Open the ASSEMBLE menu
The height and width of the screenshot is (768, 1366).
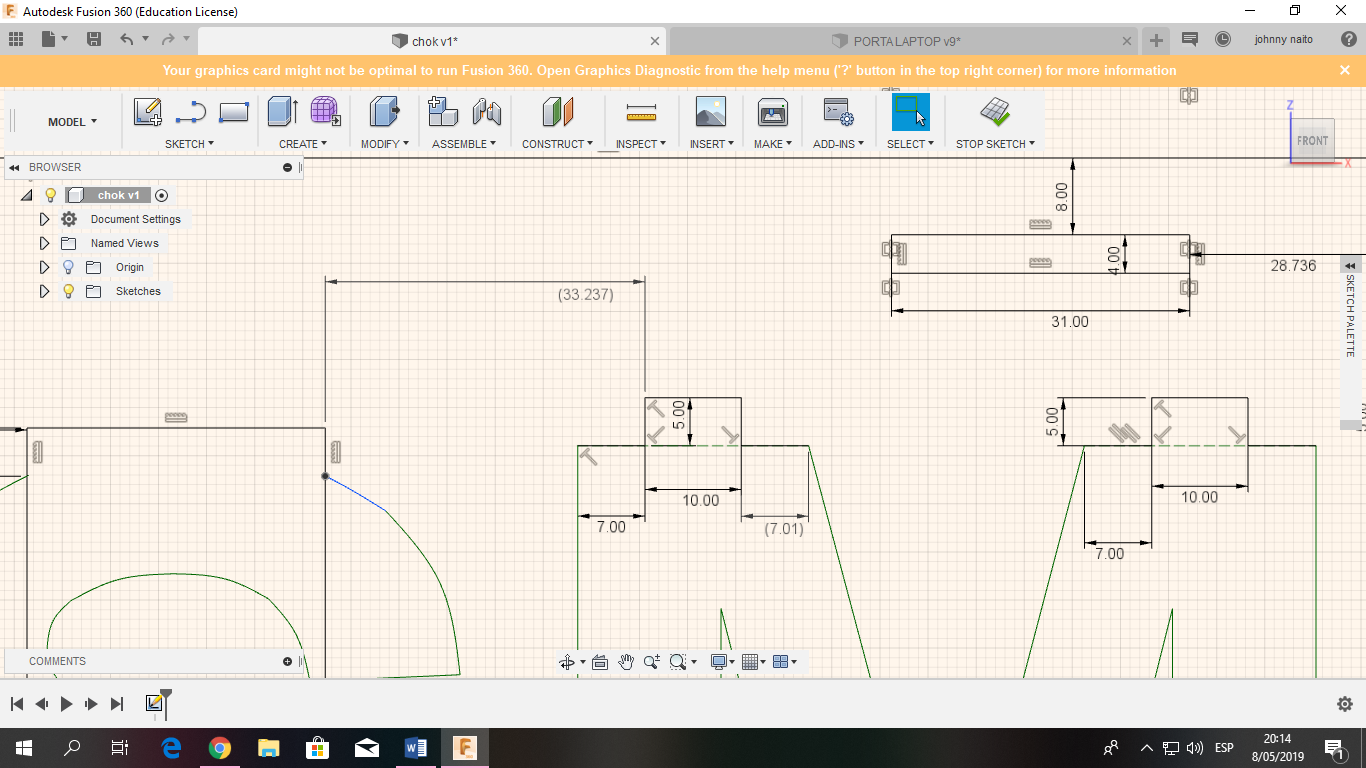click(x=464, y=144)
